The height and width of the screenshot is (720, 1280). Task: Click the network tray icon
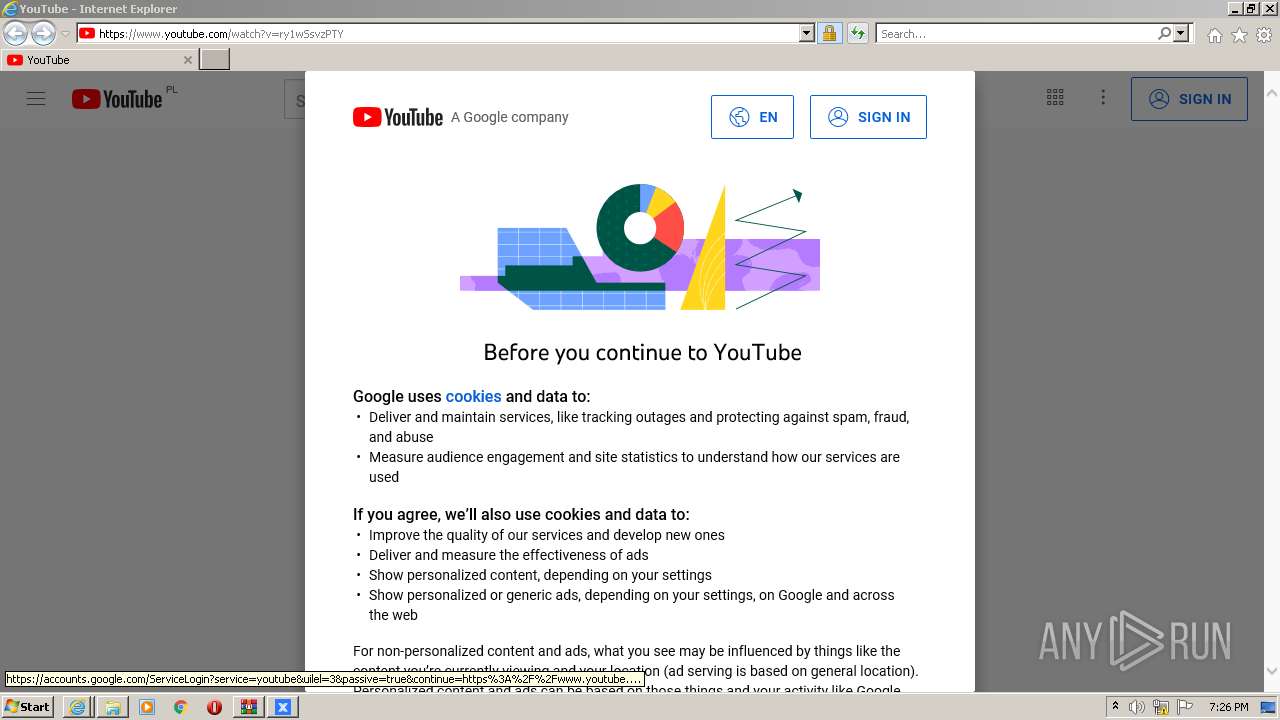click(1161, 707)
